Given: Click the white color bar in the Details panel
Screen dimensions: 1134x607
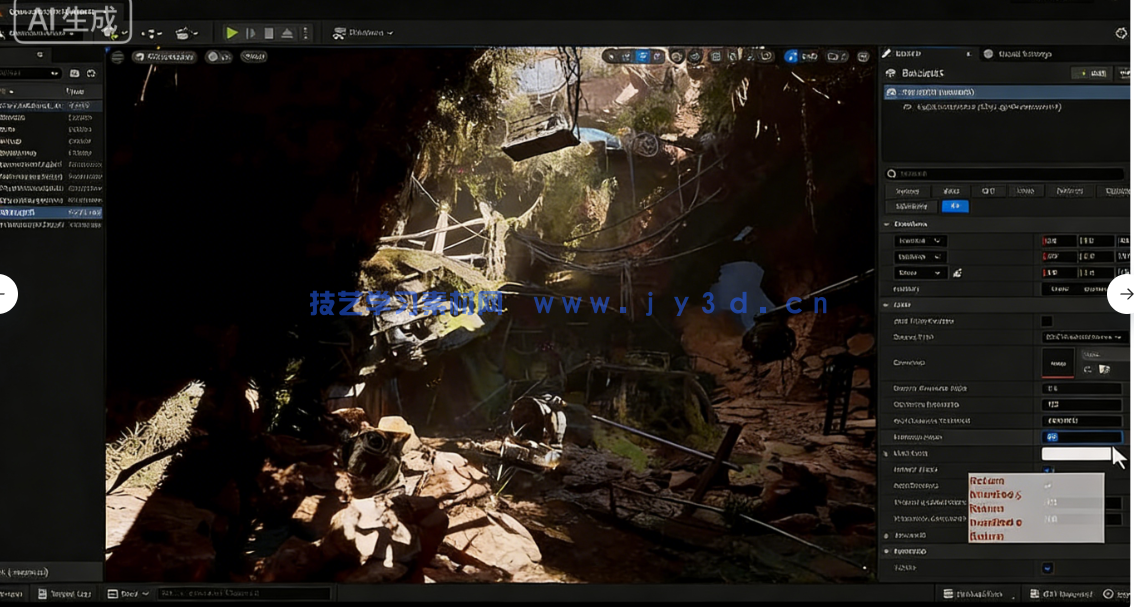Looking at the screenshot, I should 1076,454.
